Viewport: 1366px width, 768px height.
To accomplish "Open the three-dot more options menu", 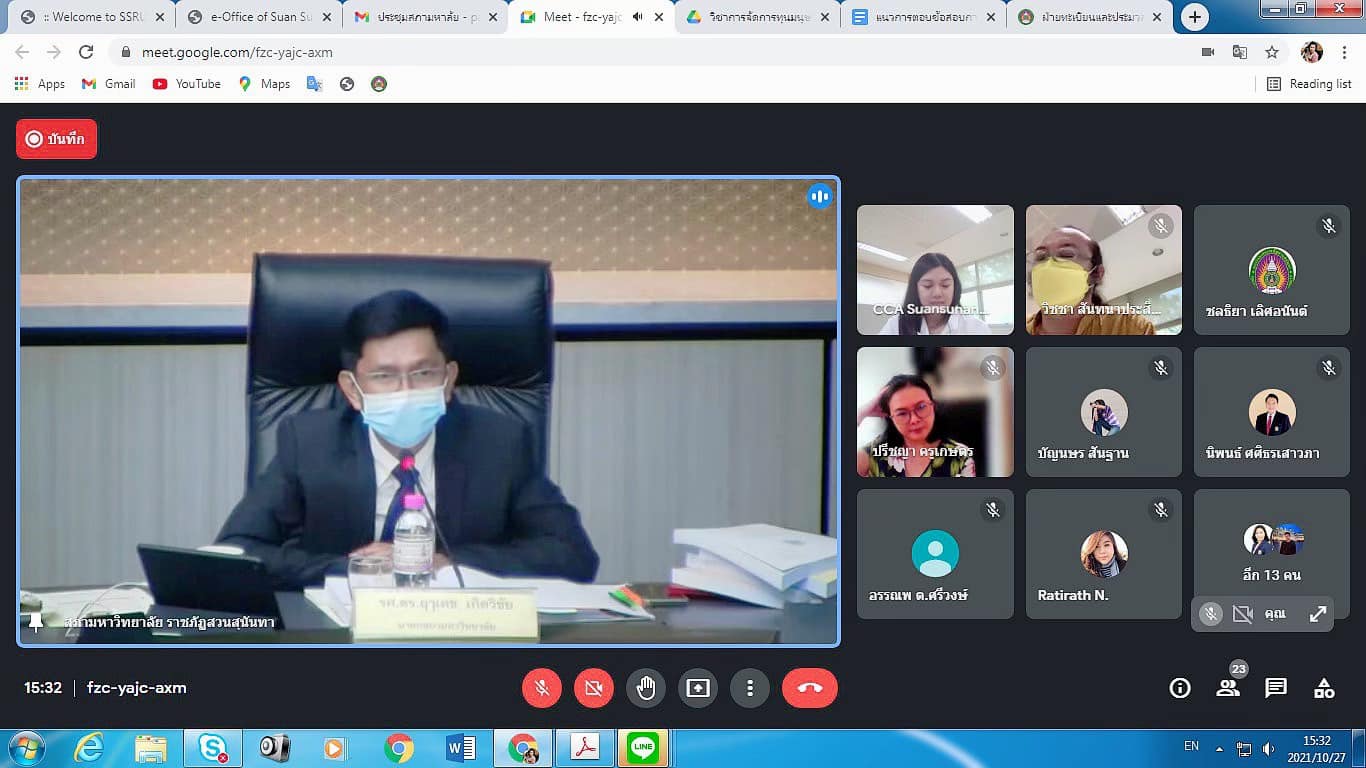I will [x=749, y=688].
